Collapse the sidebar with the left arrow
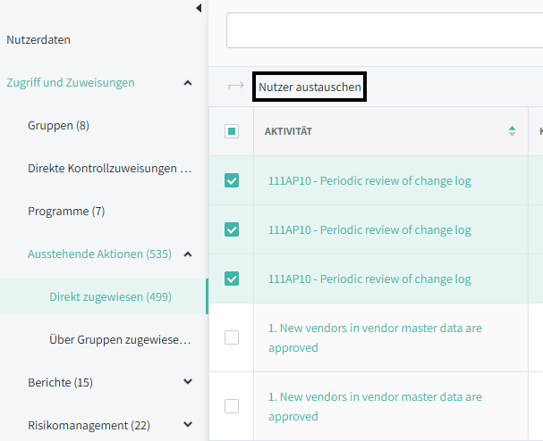Screen dimensions: 543x441 point(199,8)
